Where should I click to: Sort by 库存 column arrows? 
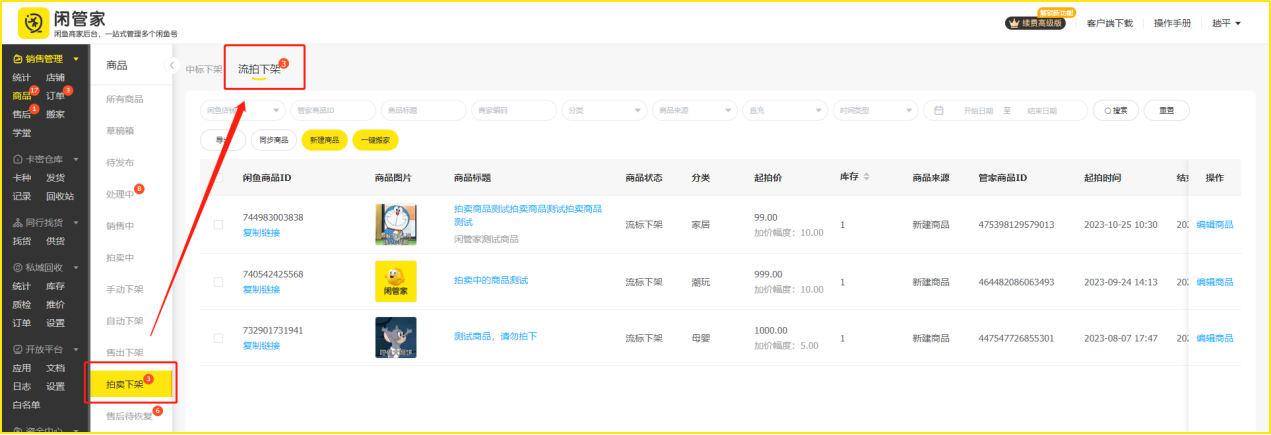click(866, 177)
